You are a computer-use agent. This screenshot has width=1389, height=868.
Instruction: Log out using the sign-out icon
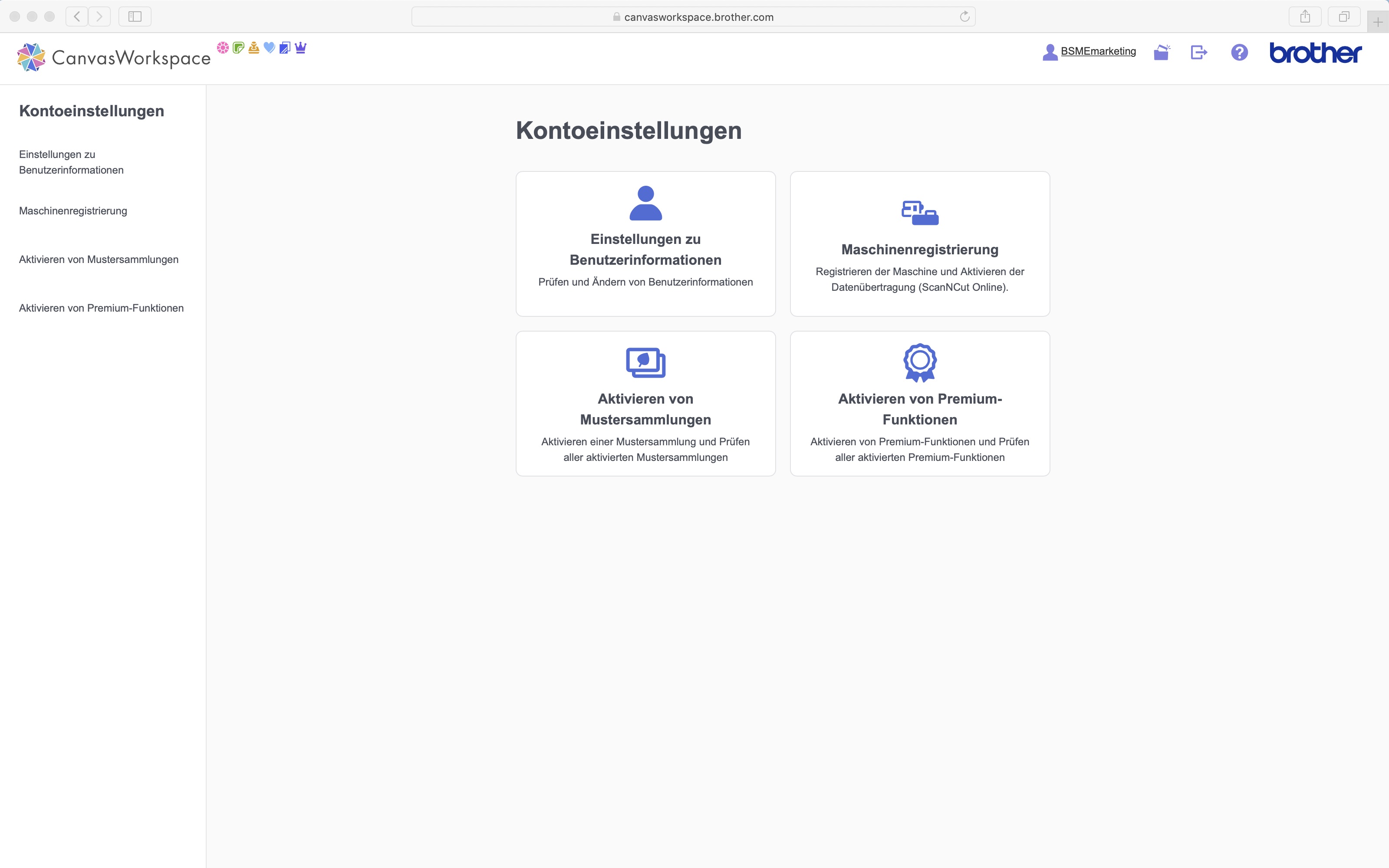1199,53
